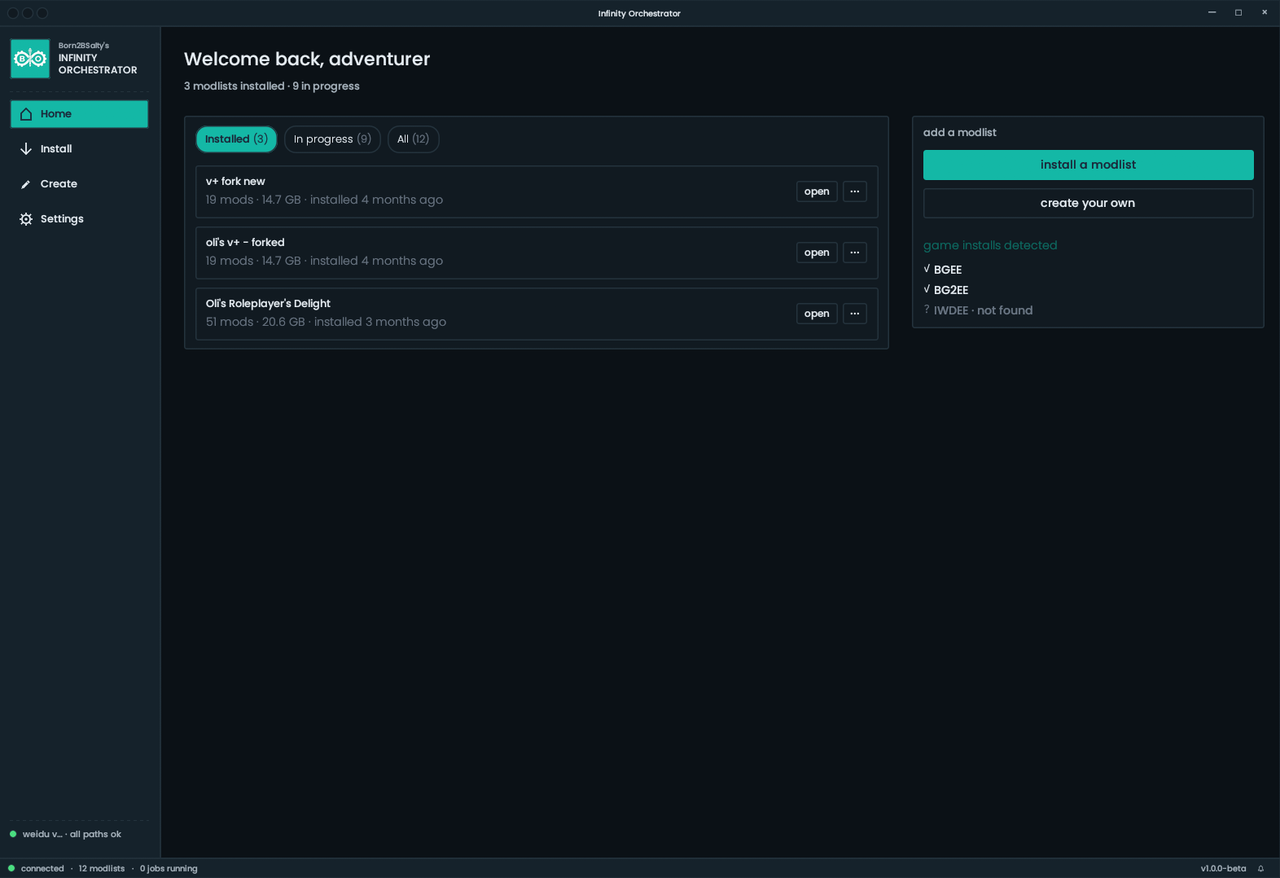Click the install a modlist button
1280x878 pixels.
[x=1088, y=165]
